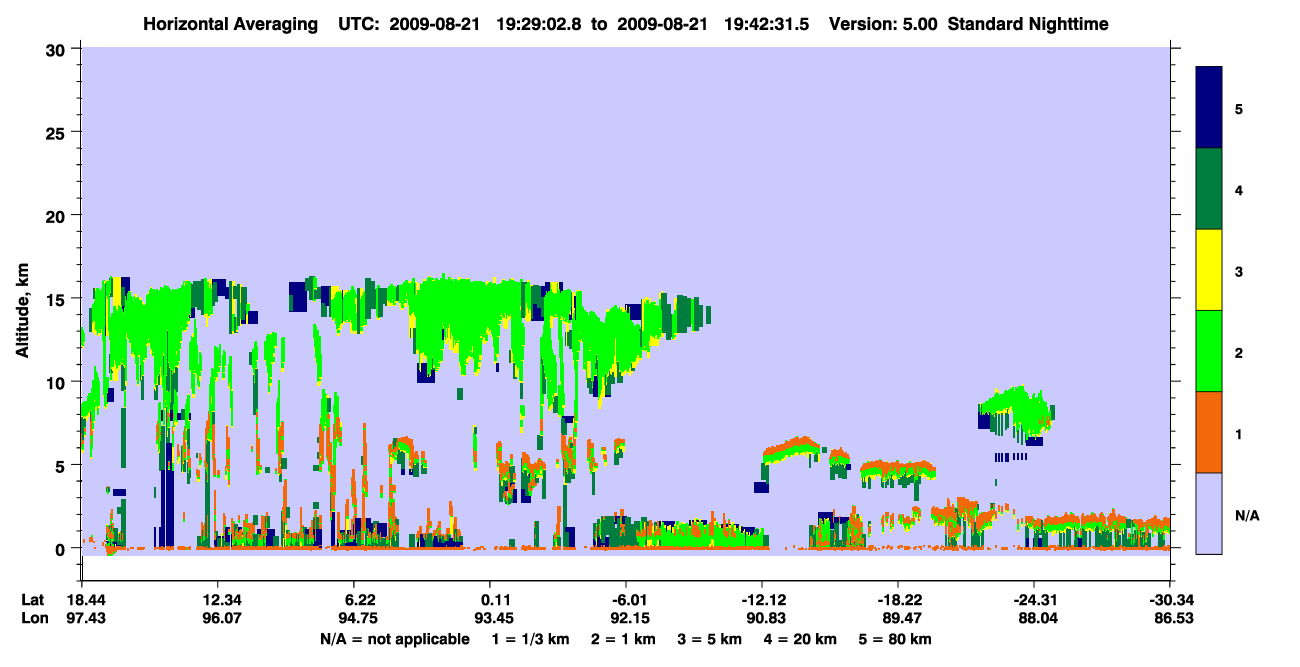Click latitude value -24.31
Screen dimensions: 1300x667
[x=1033, y=599]
